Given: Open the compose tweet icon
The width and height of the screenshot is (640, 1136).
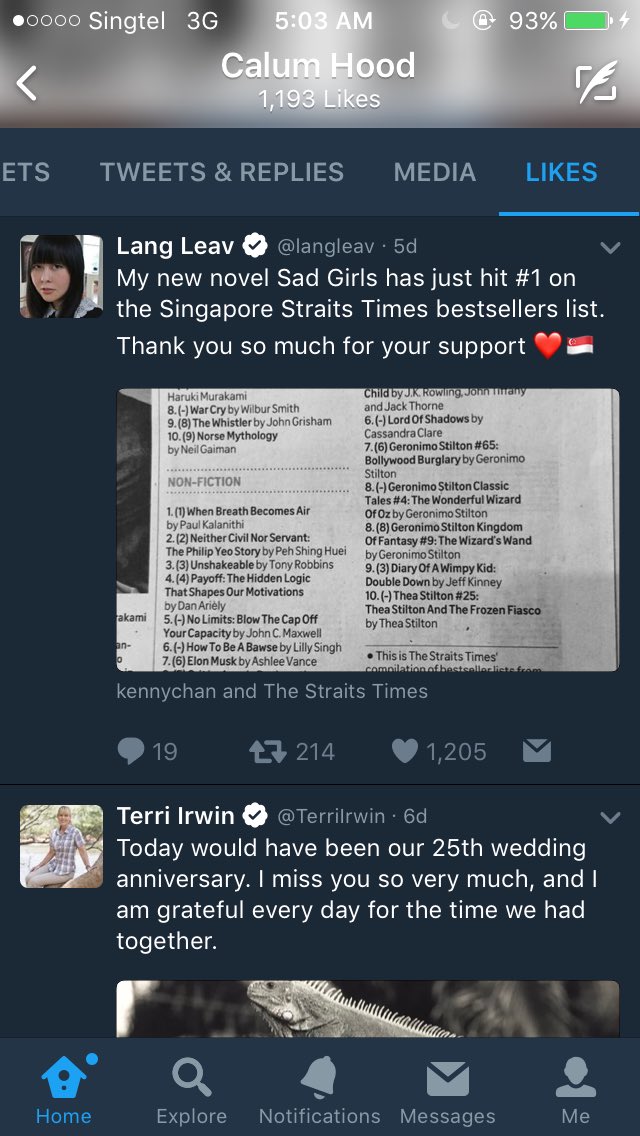Looking at the screenshot, I should [596, 82].
